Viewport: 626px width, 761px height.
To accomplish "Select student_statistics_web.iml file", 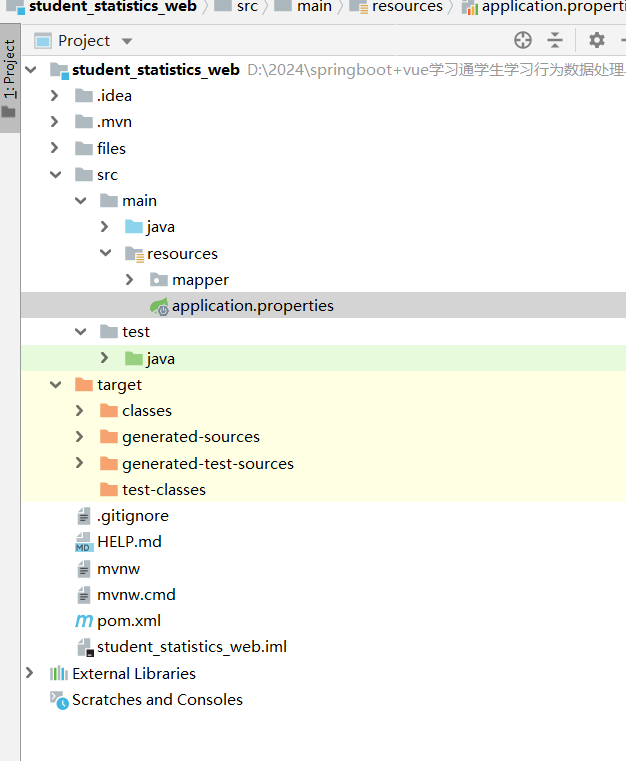I will tap(191, 647).
